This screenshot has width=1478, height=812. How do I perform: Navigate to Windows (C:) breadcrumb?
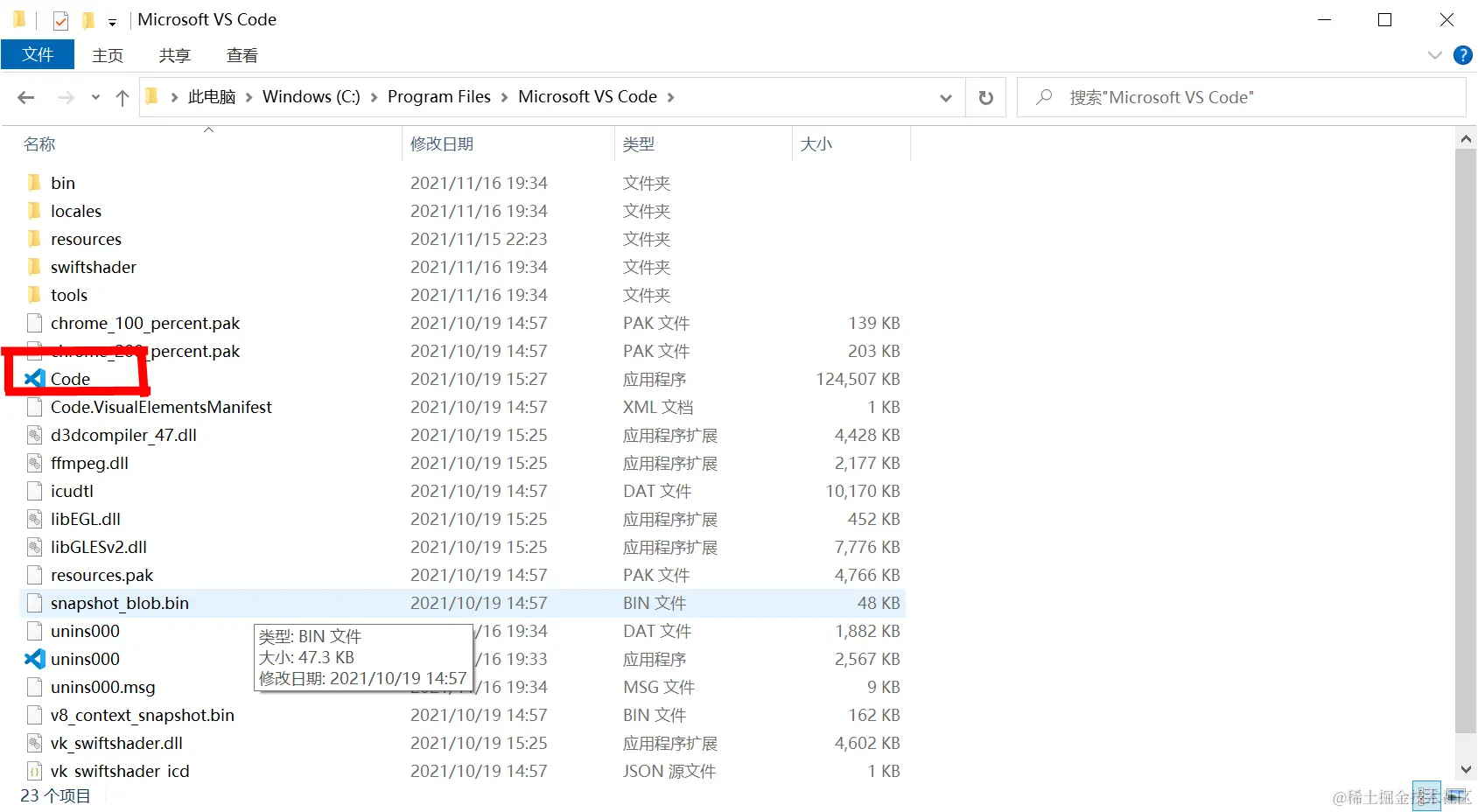(312, 97)
